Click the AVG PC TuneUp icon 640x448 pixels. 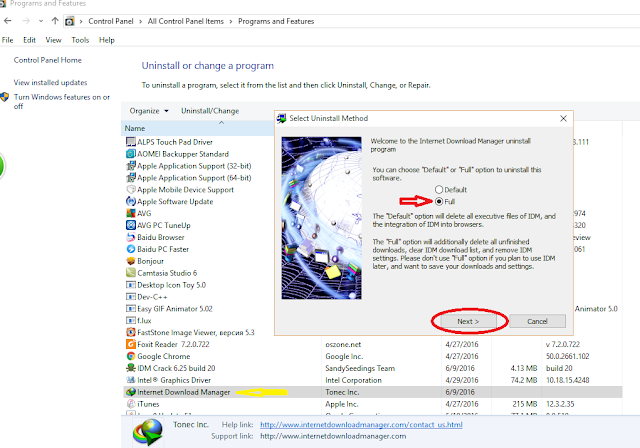pyautogui.click(x=131, y=225)
